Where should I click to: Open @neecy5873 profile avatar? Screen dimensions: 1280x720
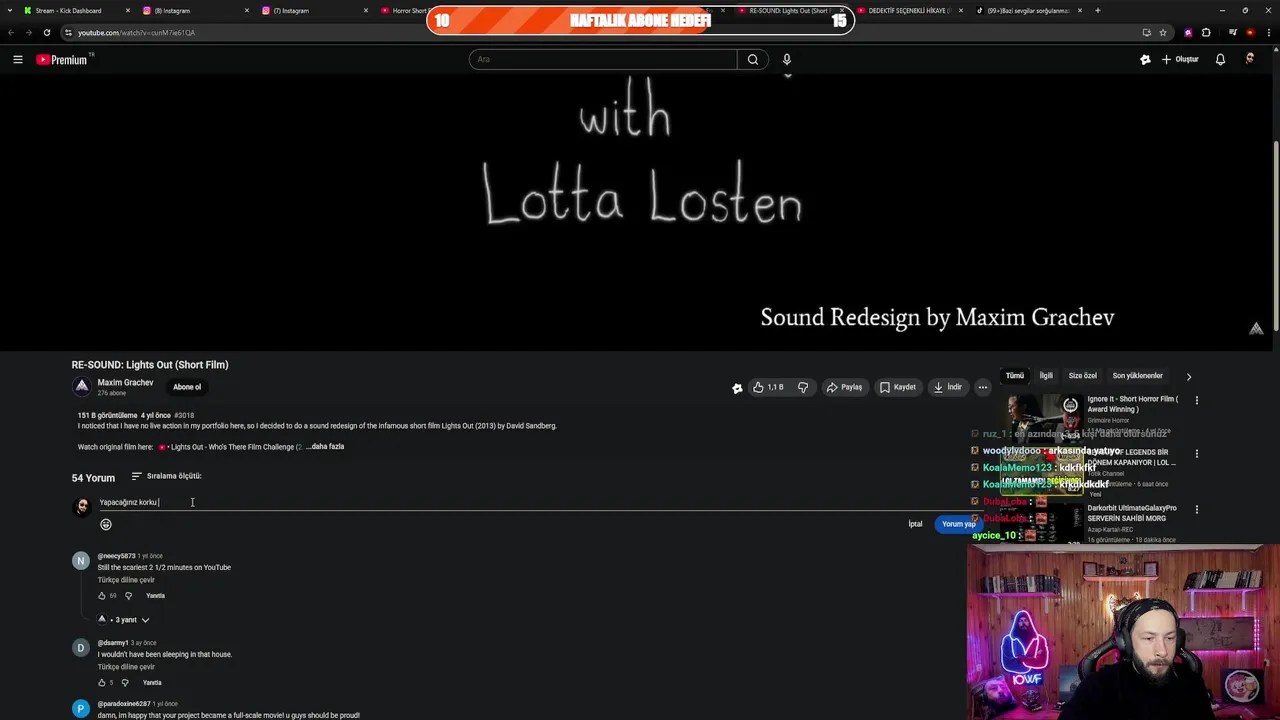(x=81, y=561)
